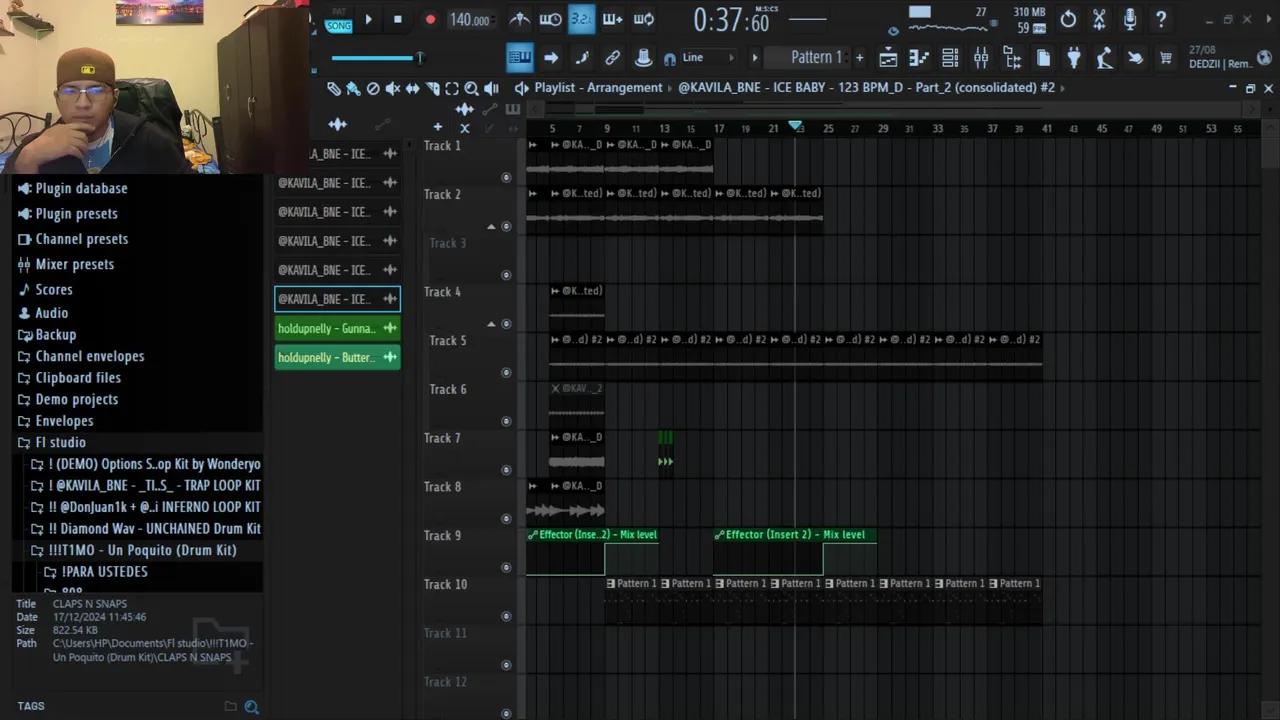Viewport: 1280px width, 720px height.
Task: Click the link icon in main toolbar
Action: tap(612, 58)
